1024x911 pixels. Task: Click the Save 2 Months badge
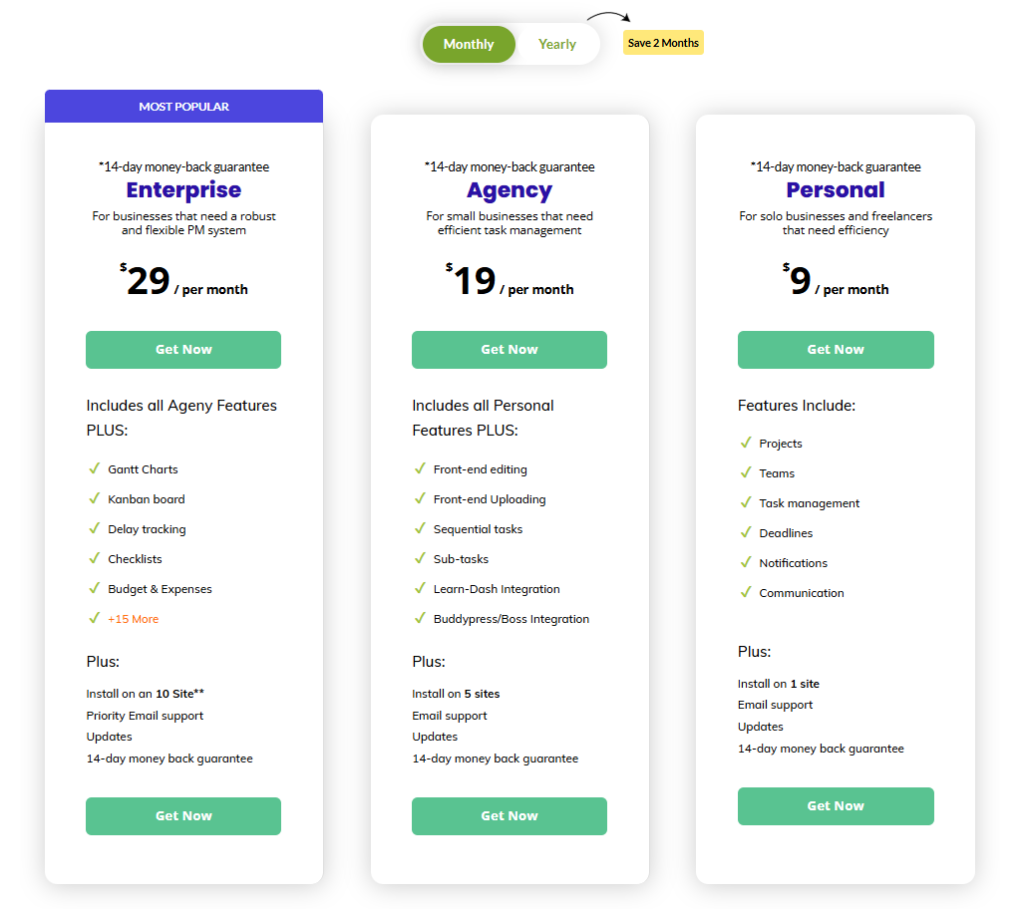click(663, 42)
